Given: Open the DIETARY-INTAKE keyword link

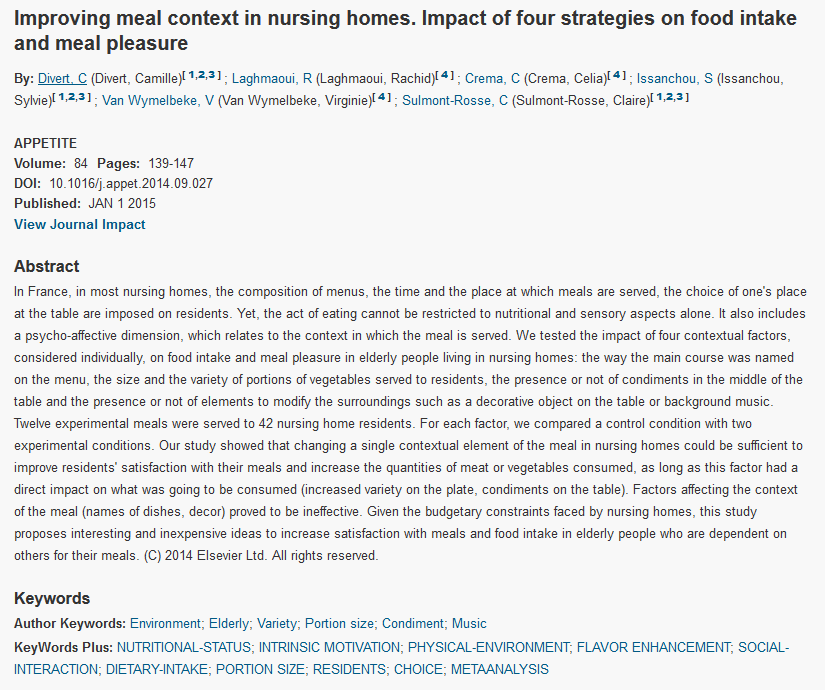Looking at the screenshot, I should point(157,669).
